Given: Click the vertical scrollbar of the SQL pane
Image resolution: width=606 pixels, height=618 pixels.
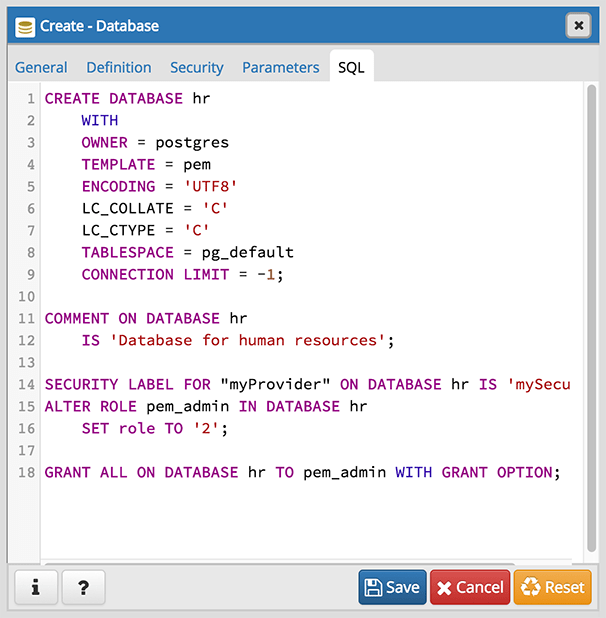Looking at the screenshot, I should pyautogui.click(x=591, y=318).
